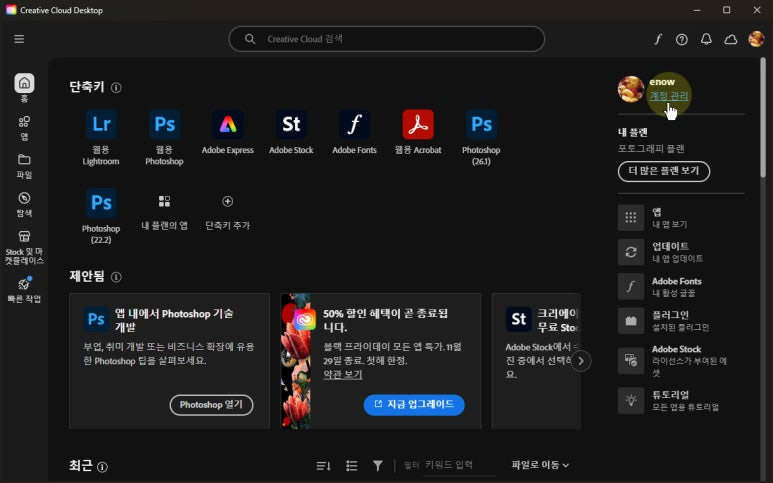Viewport: 773px width, 483px height.
Task: Launch Photoshop (22.2) shortcut
Action: [101, 216]
